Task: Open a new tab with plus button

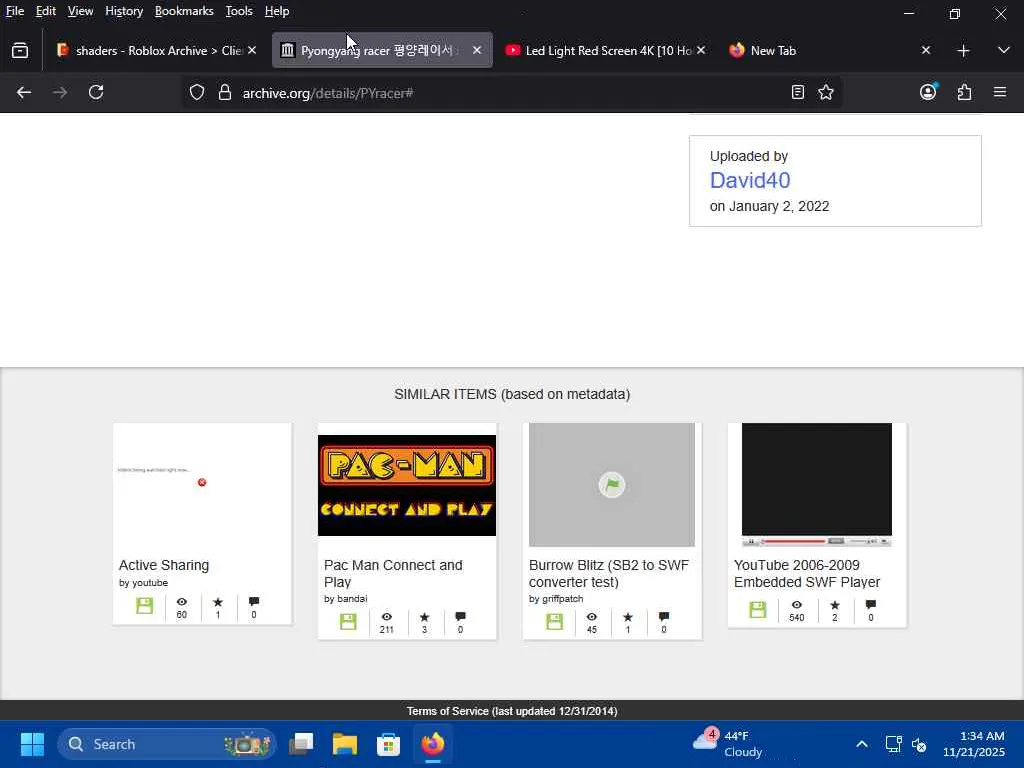Action: 963,50
